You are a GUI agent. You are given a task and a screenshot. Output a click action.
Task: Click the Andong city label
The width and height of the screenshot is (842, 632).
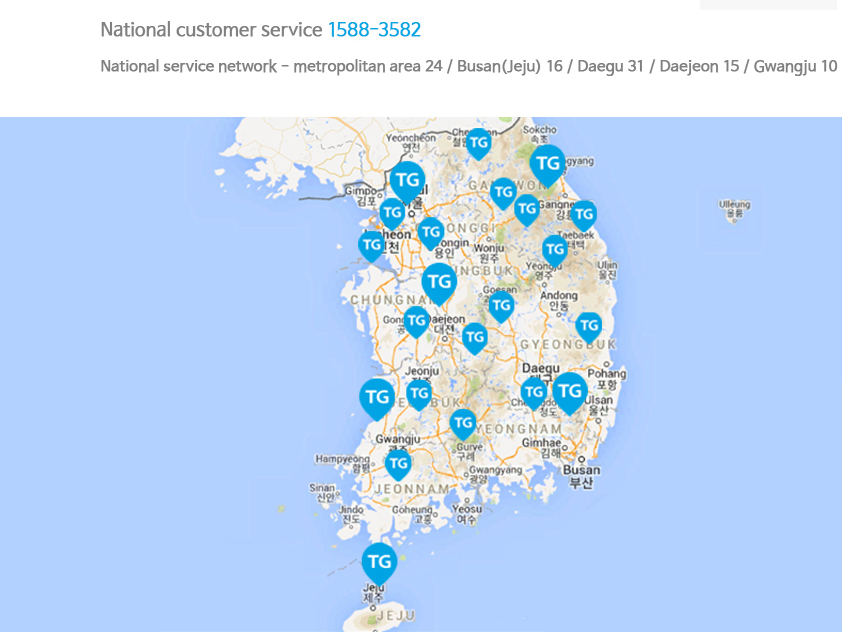[x=558, y=301]
